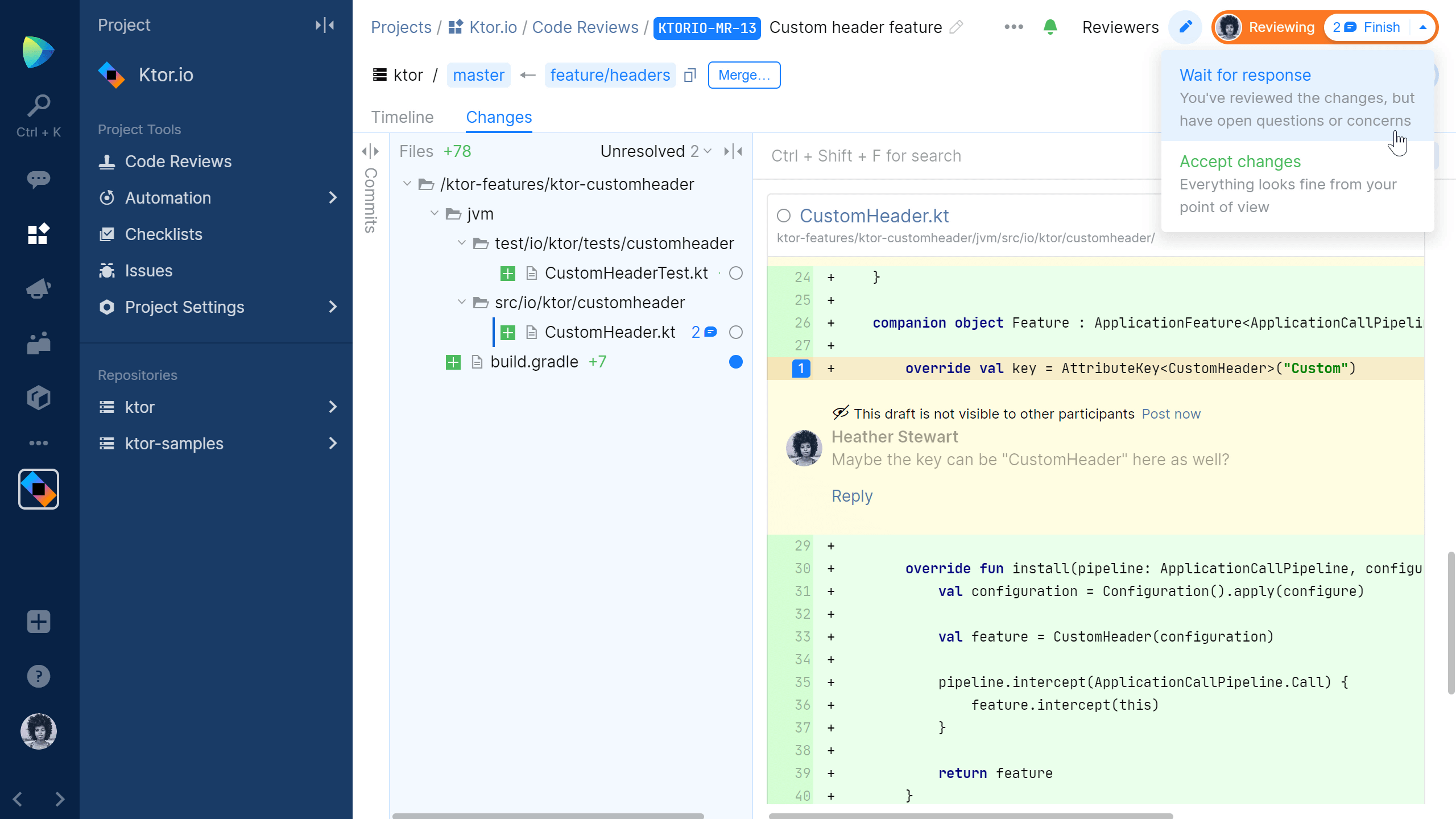
Task: Expand the ktor repository arrow
Action: [x=333, y=407]
